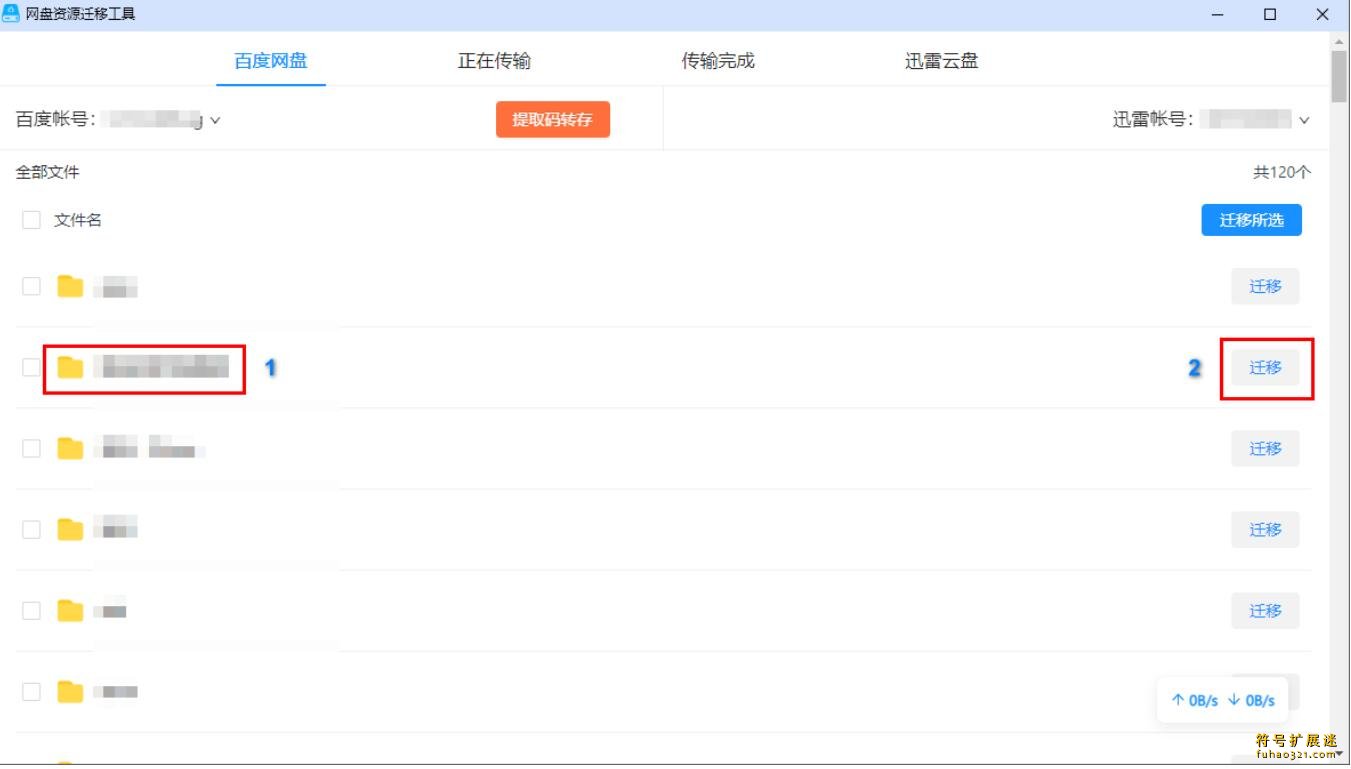Screen dimensions: 1351x769
Task: Select the 迅雷云盘 tab
Action: [x=942, y=61]
